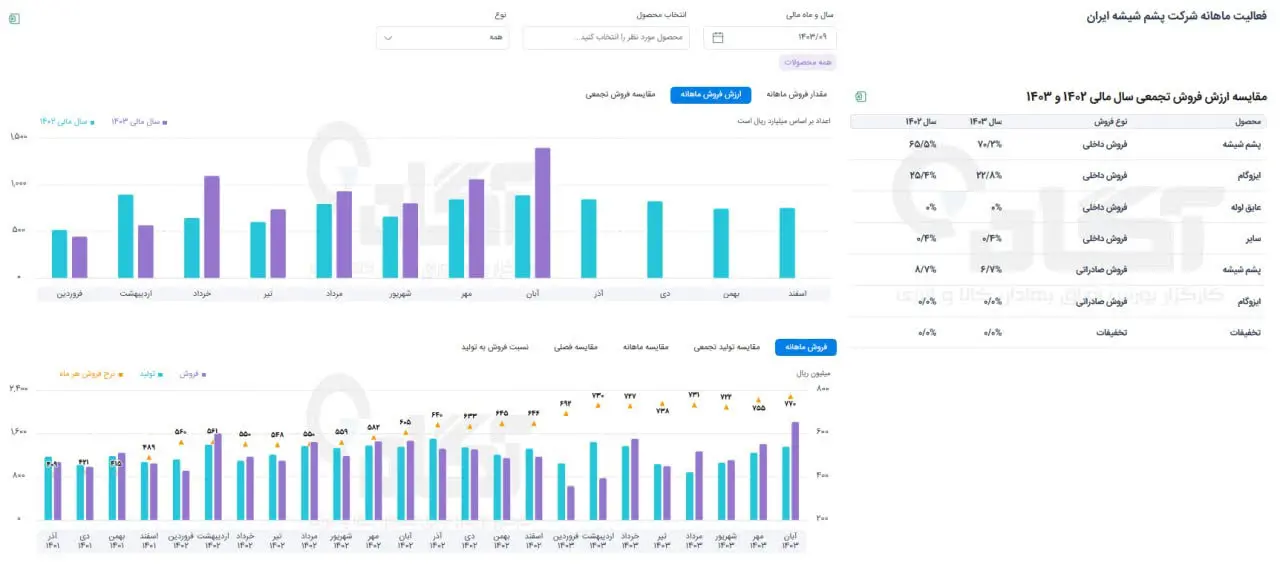Click the همه محصولات filter tag
Viewport: 1280px width, 568px height.
click(x=808, y=63)
